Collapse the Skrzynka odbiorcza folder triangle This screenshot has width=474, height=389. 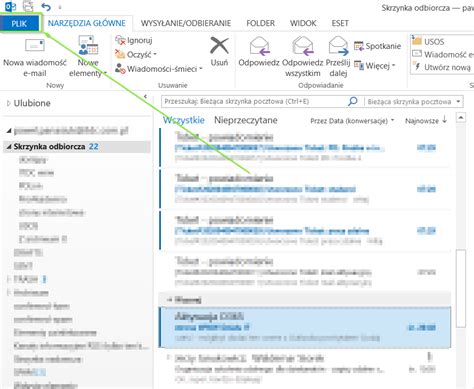coord(9,146)
